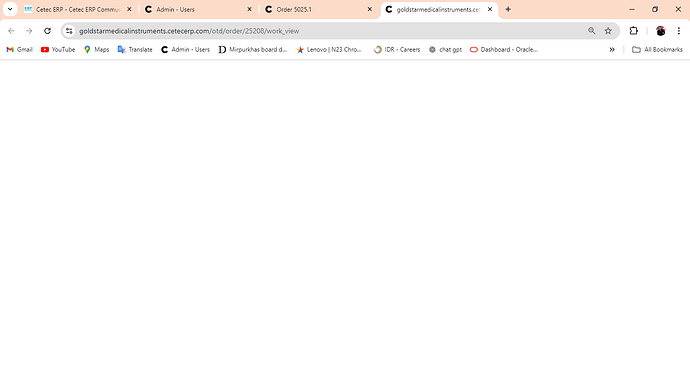Open the zoom magnifier icon in address bar
The height and width of the screenshot is (367, 690).
click(x=591, y=31)
